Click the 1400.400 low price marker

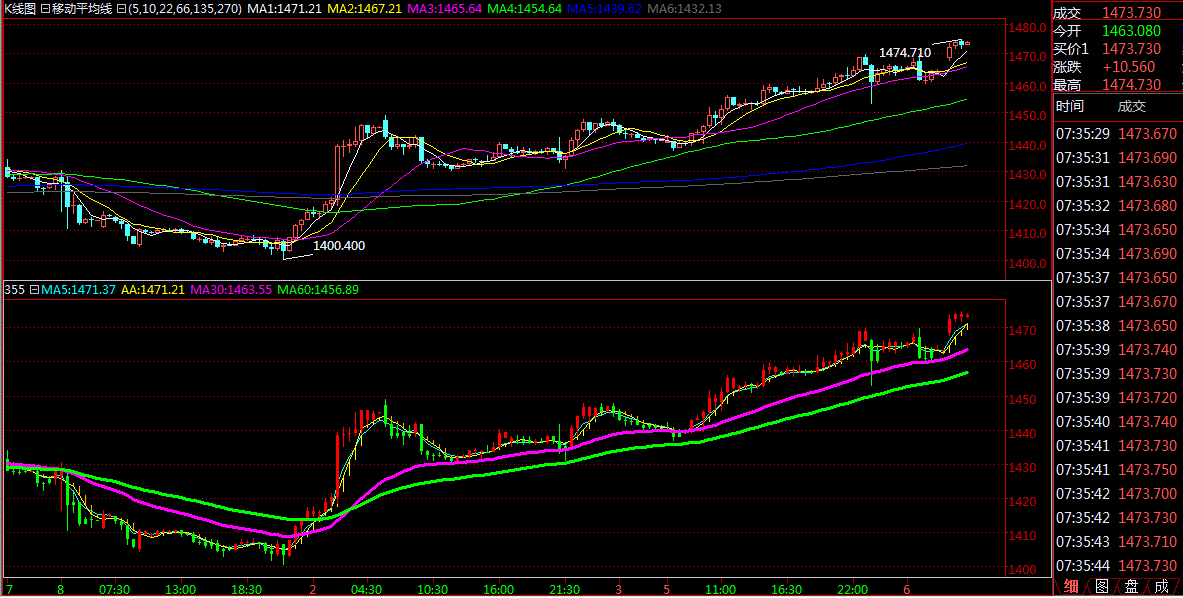[339, 245]
